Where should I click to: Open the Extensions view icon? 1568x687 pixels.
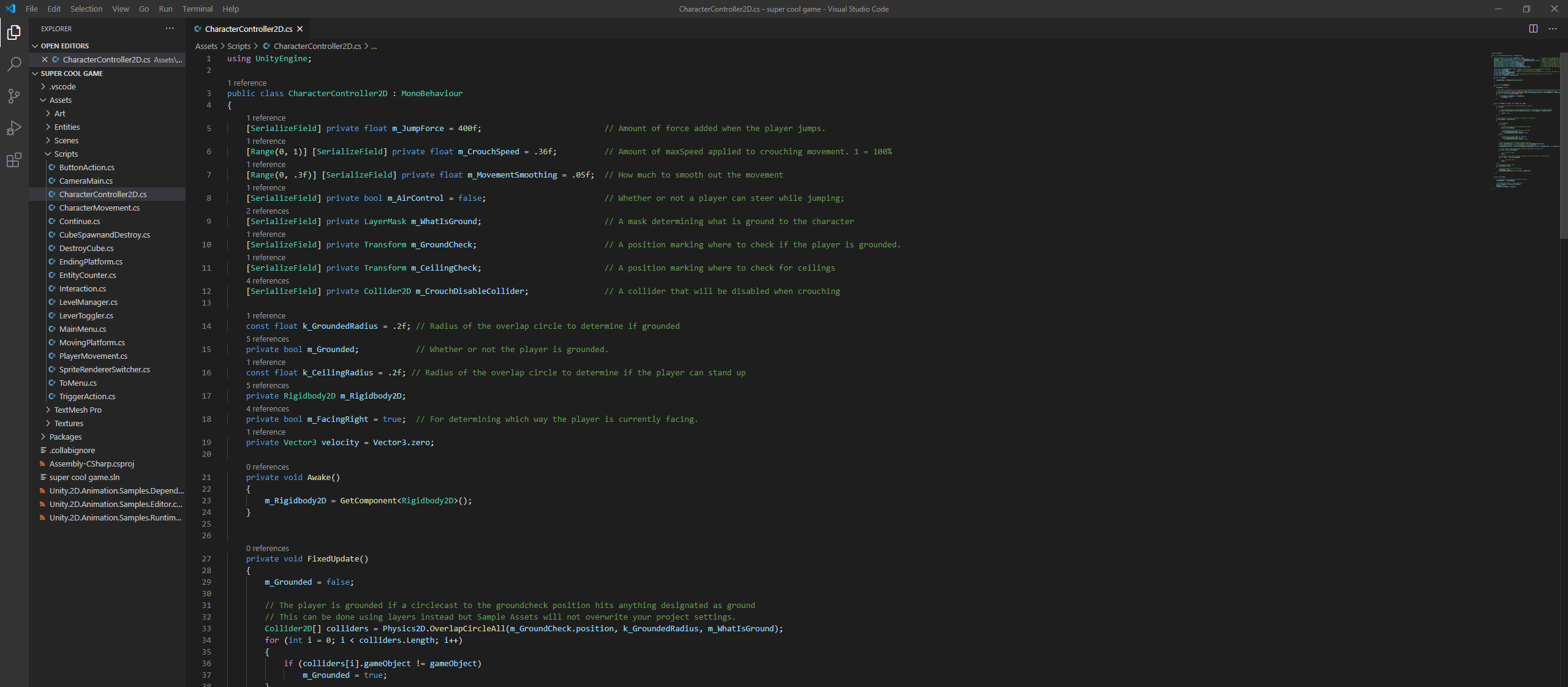(x=13, y=160)
